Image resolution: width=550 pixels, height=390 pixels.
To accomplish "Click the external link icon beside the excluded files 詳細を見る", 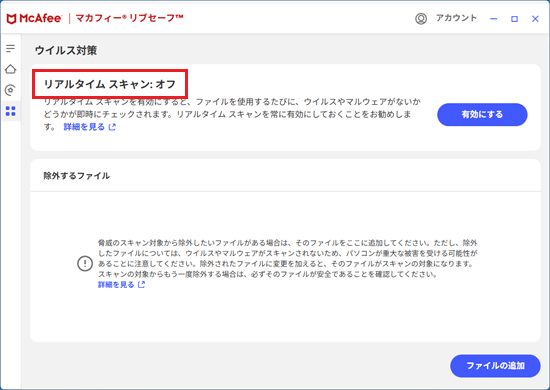I will [141, 284].
